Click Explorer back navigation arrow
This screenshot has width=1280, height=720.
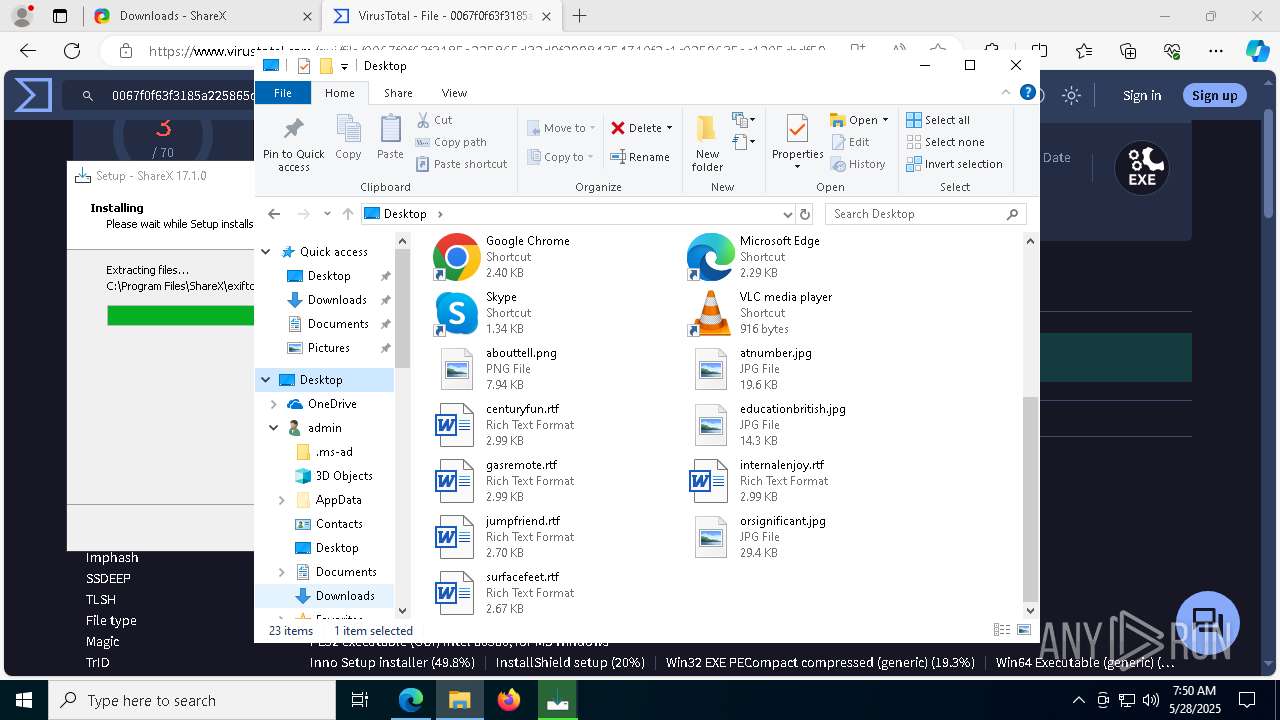pyautogui.click(x=275, y=214)
